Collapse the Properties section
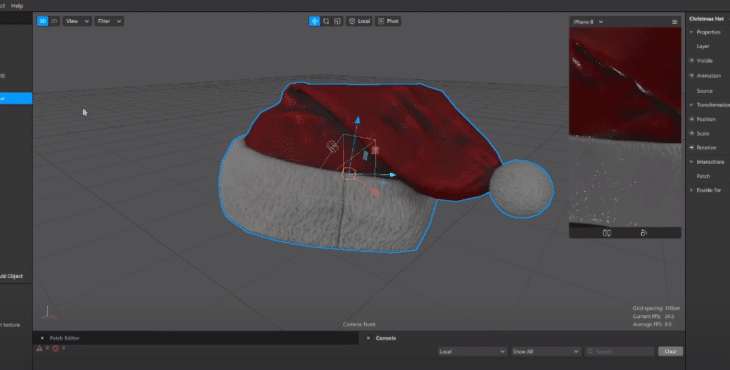The height and width of the screenshot is (370, 730). pyautogui.click(x=691, y=32)
